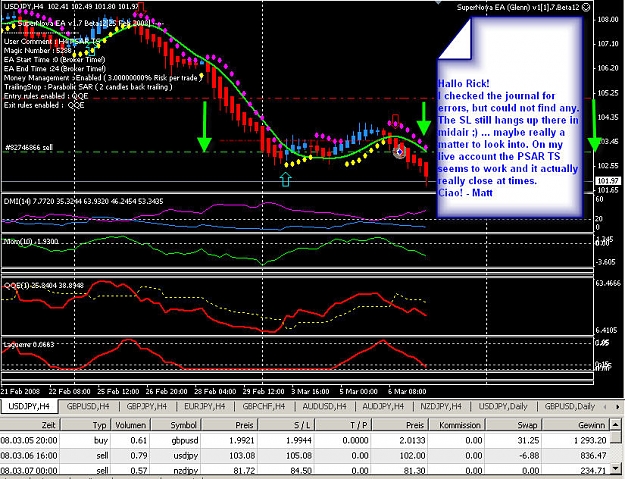Image resolution: width=625 pixels, height=479 pixels.
Task: Switch to AUDJPY,H4 chart tab
Action: [383, 406]
